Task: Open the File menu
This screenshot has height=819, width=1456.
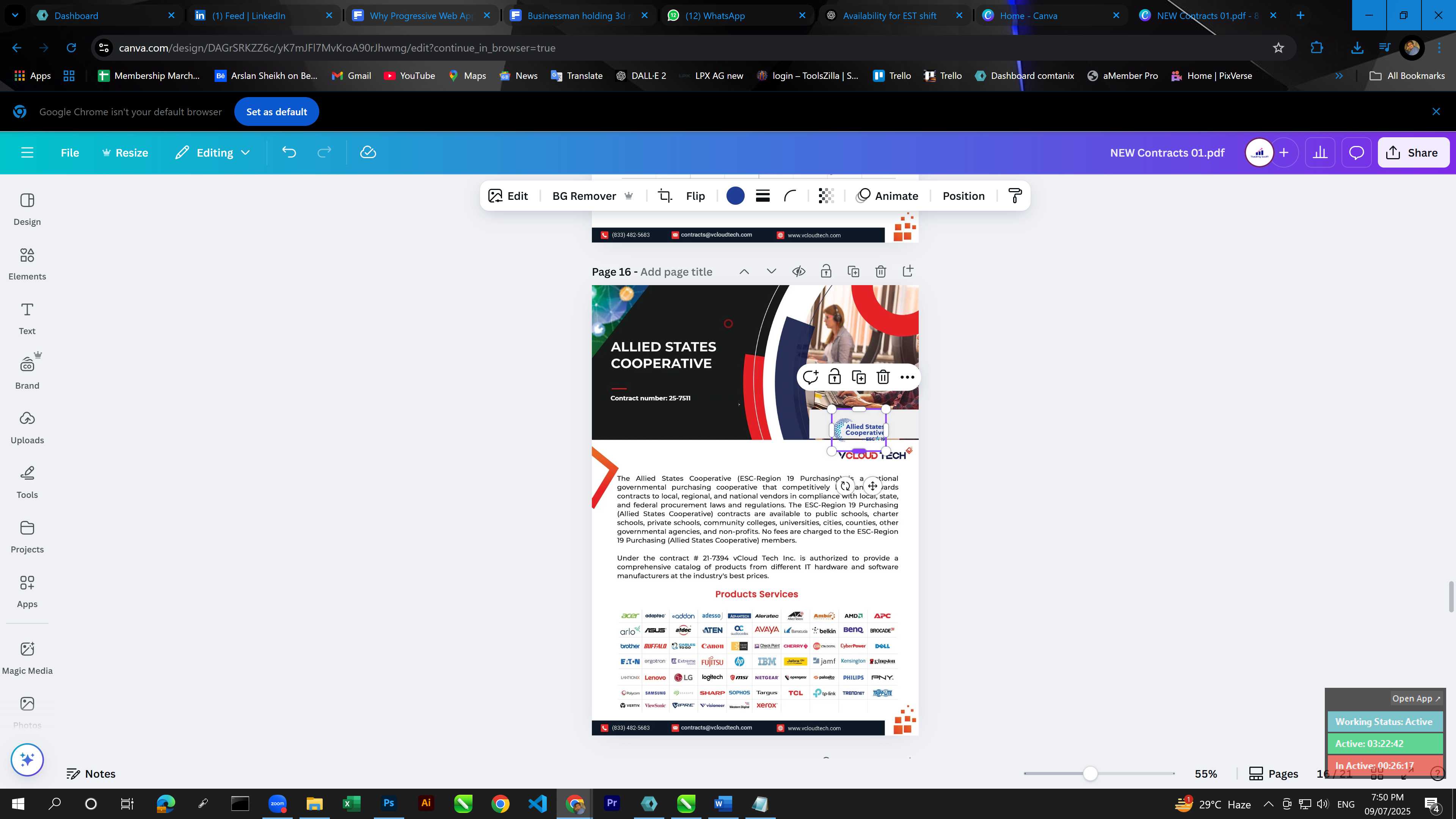Action: point(70,152)
